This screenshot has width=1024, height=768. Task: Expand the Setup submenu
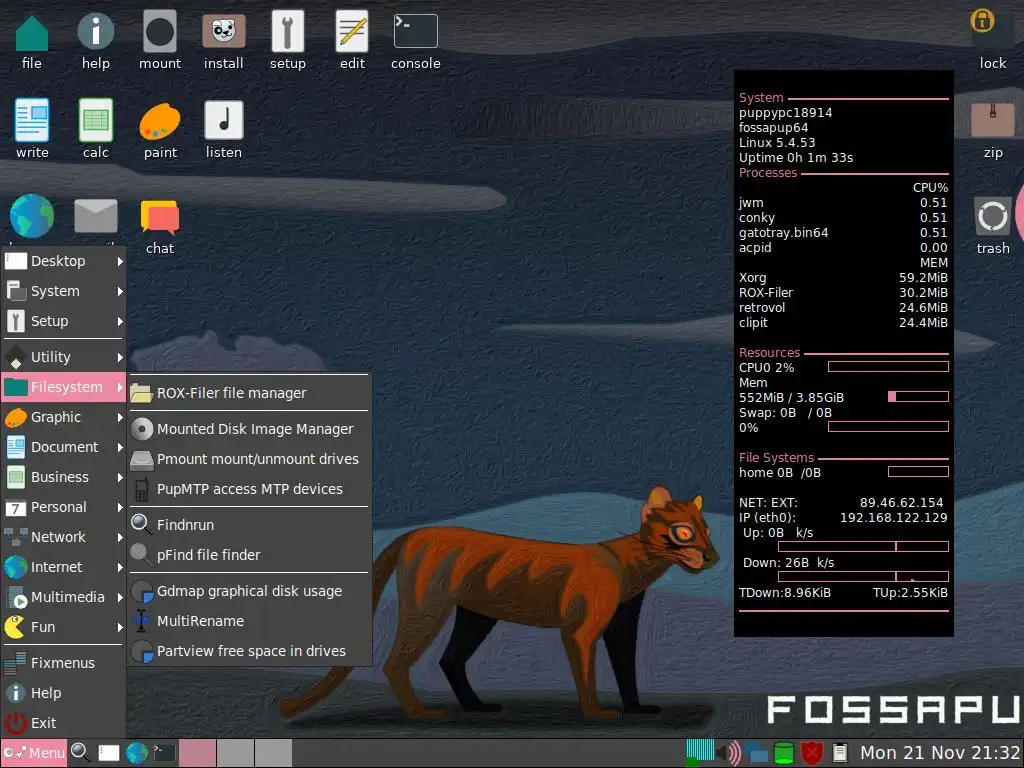point(63,321)
